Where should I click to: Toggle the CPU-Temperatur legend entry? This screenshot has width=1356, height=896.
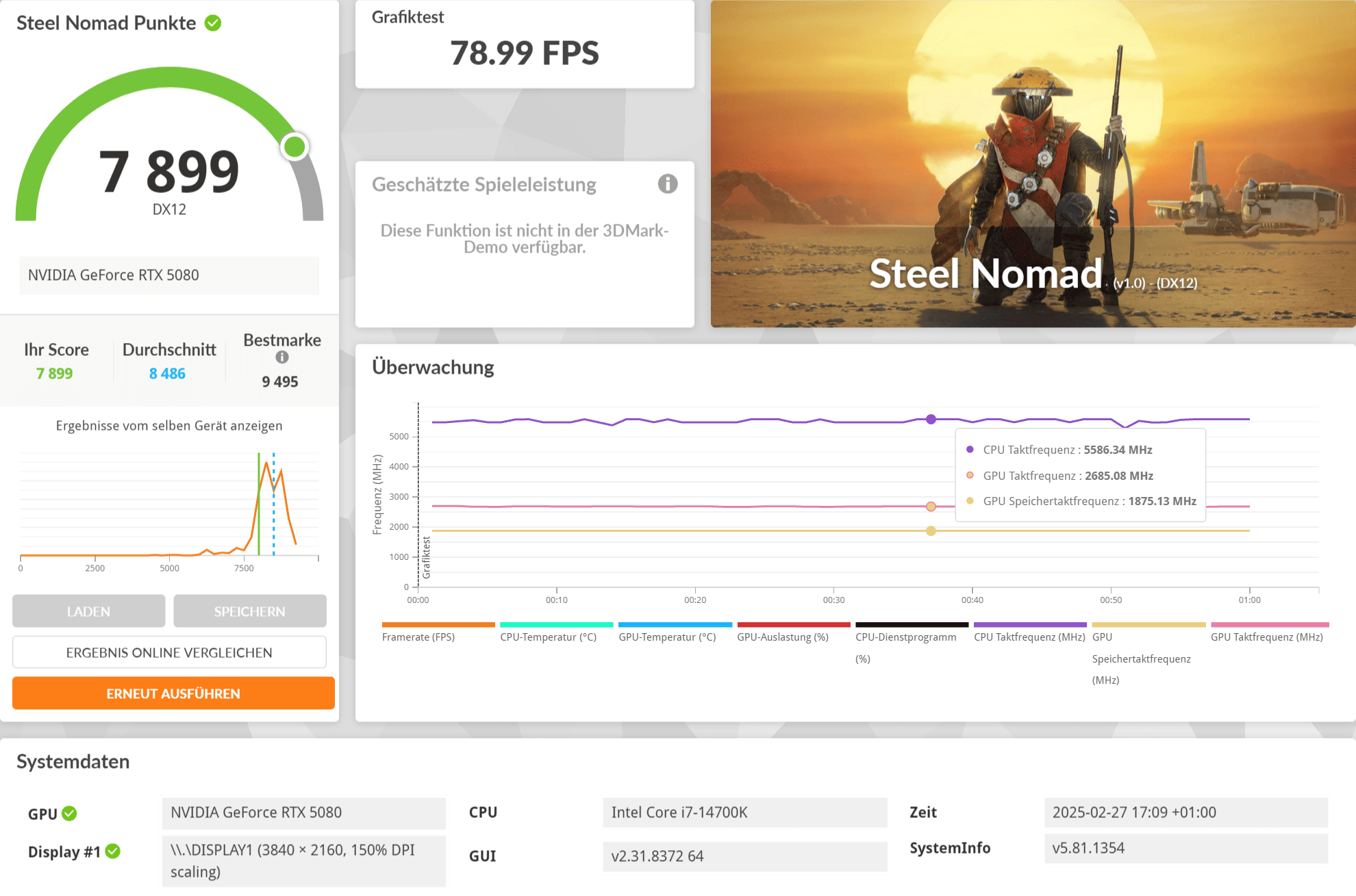pyautogui.click(x=548, y=637)
